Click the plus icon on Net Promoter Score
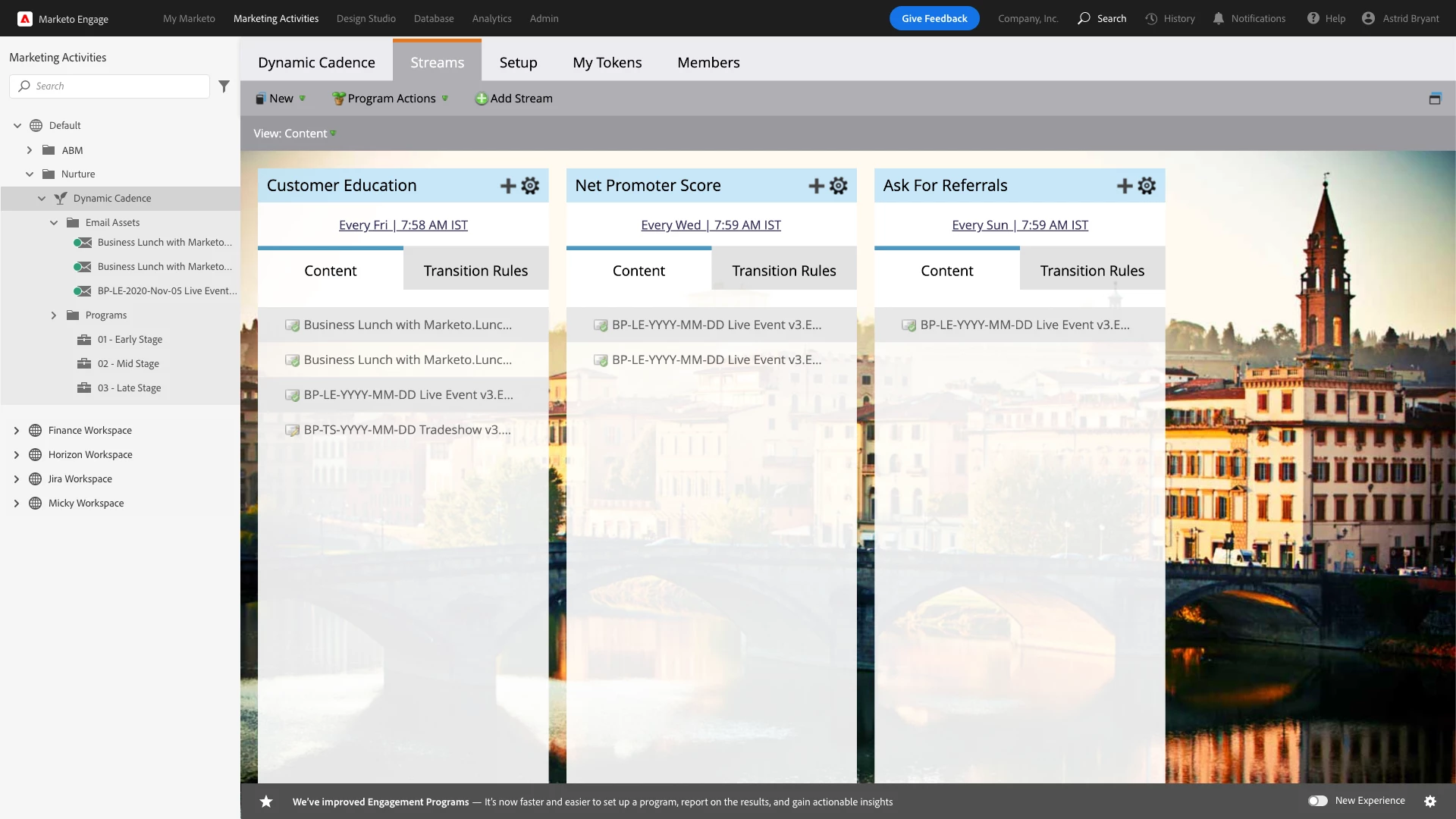 pyautogui.click(x=816, y=186)
